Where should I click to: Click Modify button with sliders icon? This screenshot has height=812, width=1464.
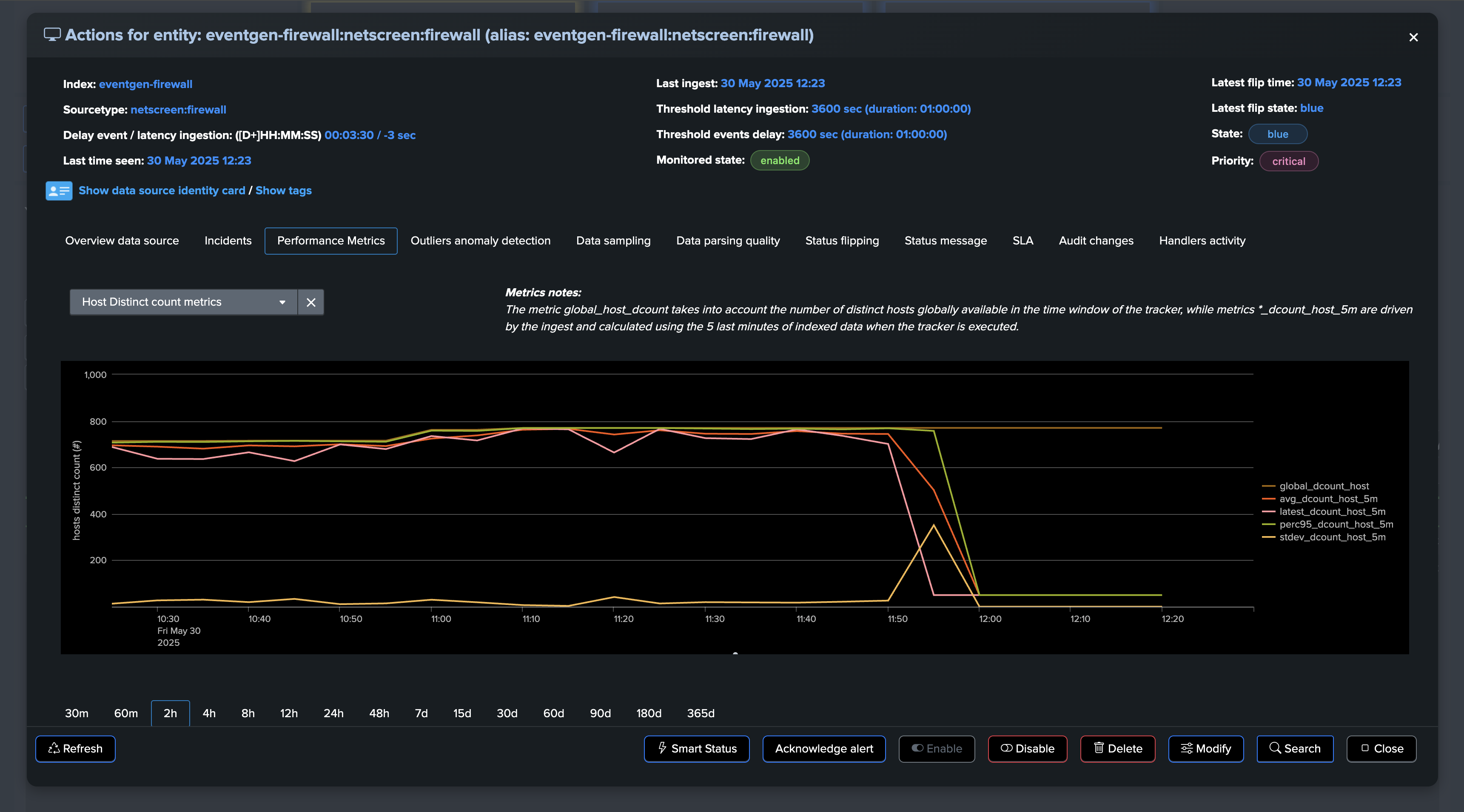tap(1205, 748)
